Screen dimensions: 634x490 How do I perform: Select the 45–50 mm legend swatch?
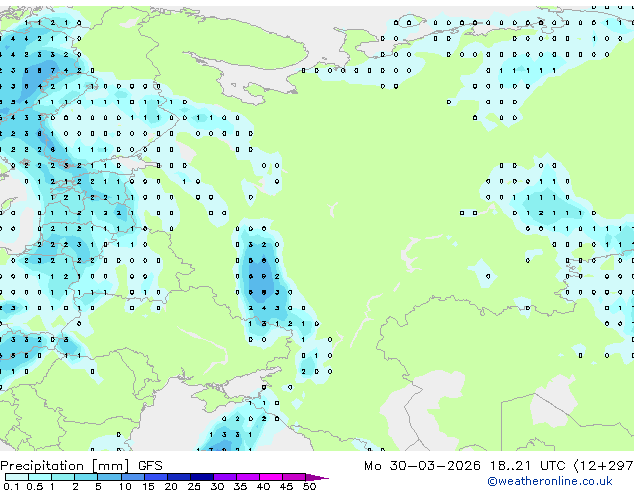tap(294, 477)
